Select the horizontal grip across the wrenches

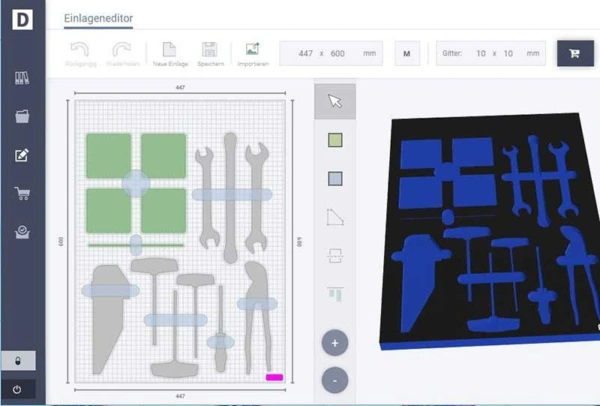click(x=232, y=195)
